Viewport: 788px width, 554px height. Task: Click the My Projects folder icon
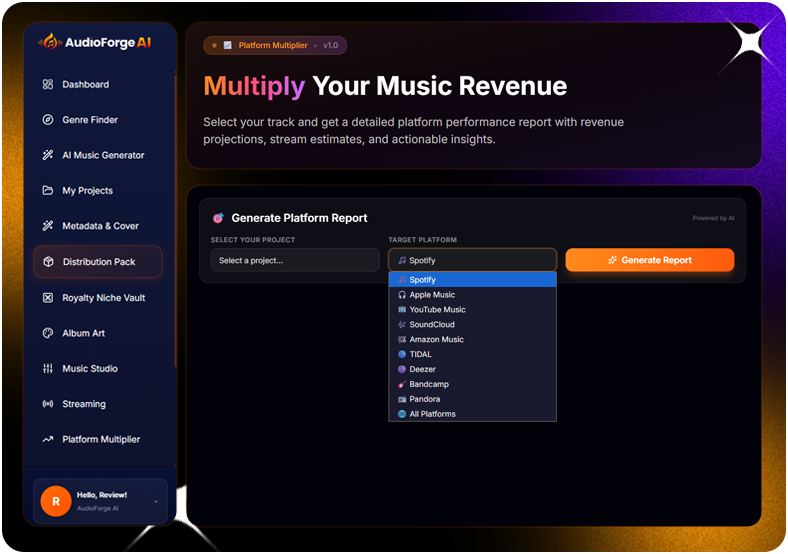click(x=48, y=191)
